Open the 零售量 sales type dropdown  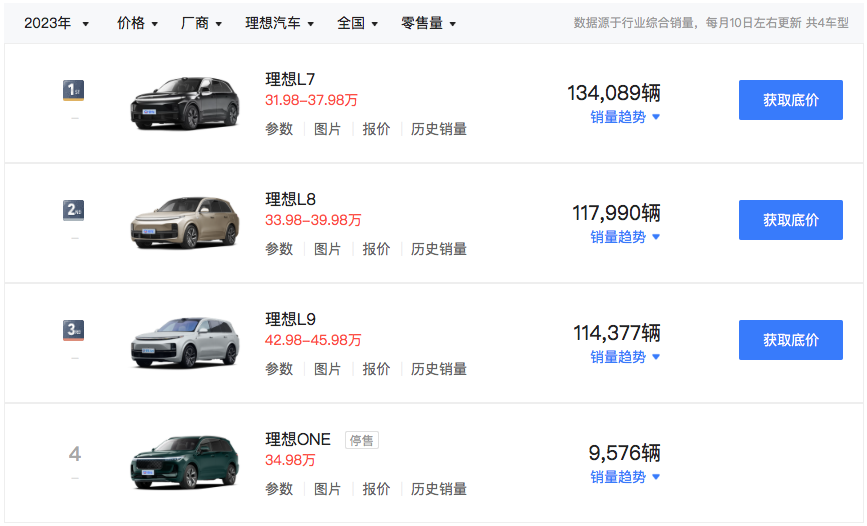click(428, 23)
